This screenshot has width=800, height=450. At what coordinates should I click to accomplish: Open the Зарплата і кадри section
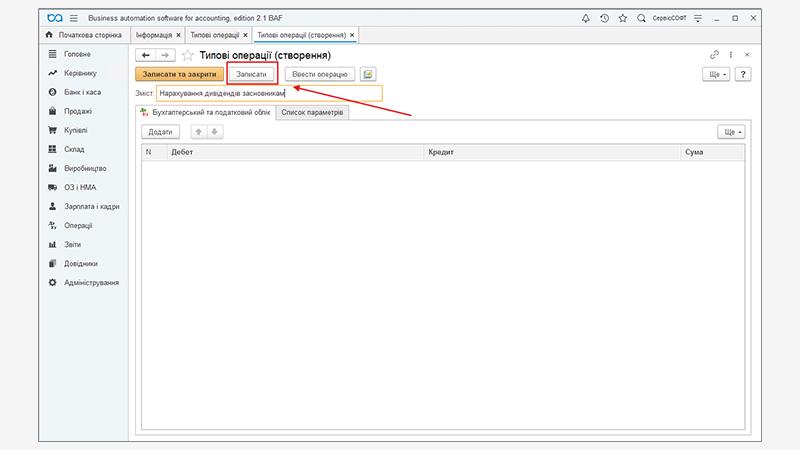91,206
